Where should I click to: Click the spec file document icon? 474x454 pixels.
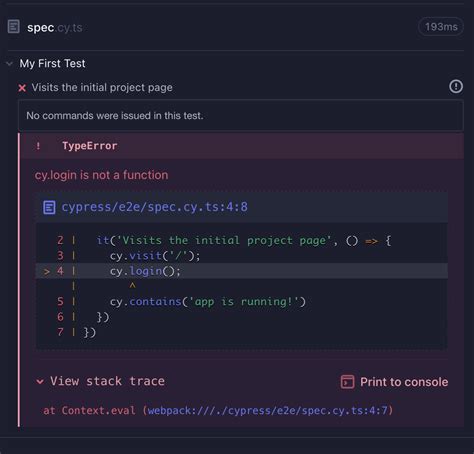tap(14, 27)
